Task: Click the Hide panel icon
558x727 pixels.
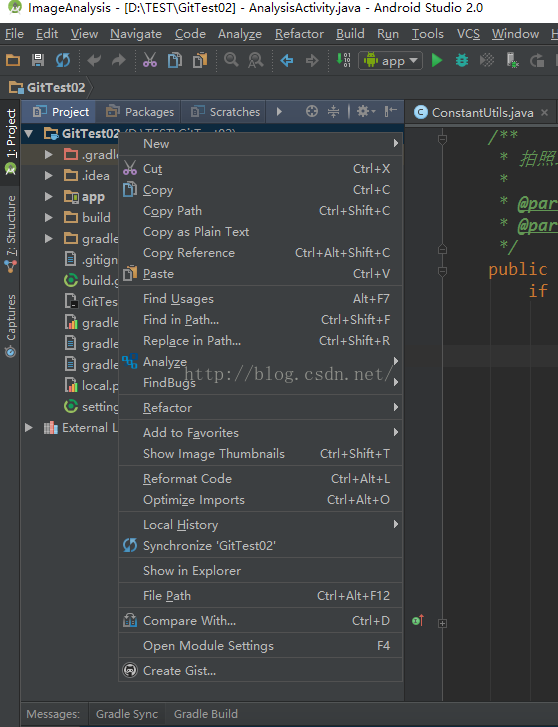Action: click(x=391, y=111)
